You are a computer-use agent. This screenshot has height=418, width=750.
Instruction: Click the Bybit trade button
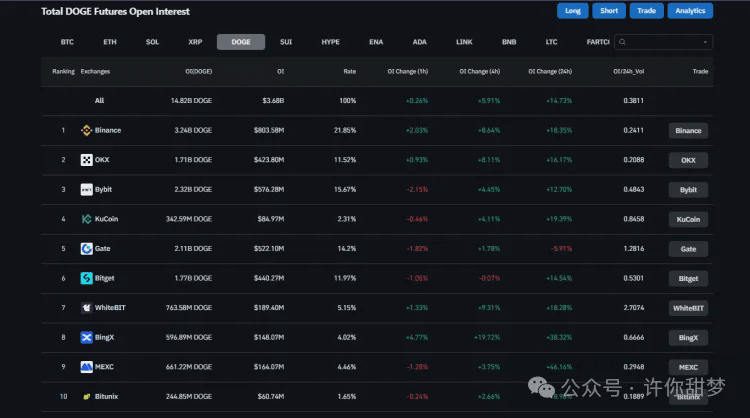click(x=688, y=190)
